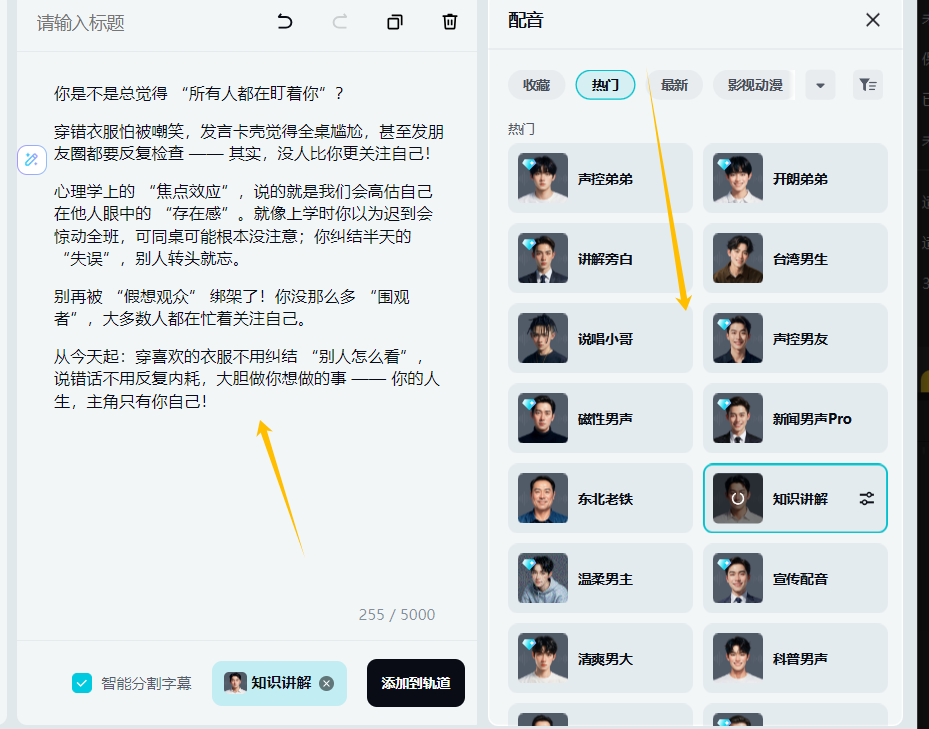The width and height of the screenshot is (929, 729).
Task: Expand more voice categories dropdown arrow
Action: pos(820,85)
